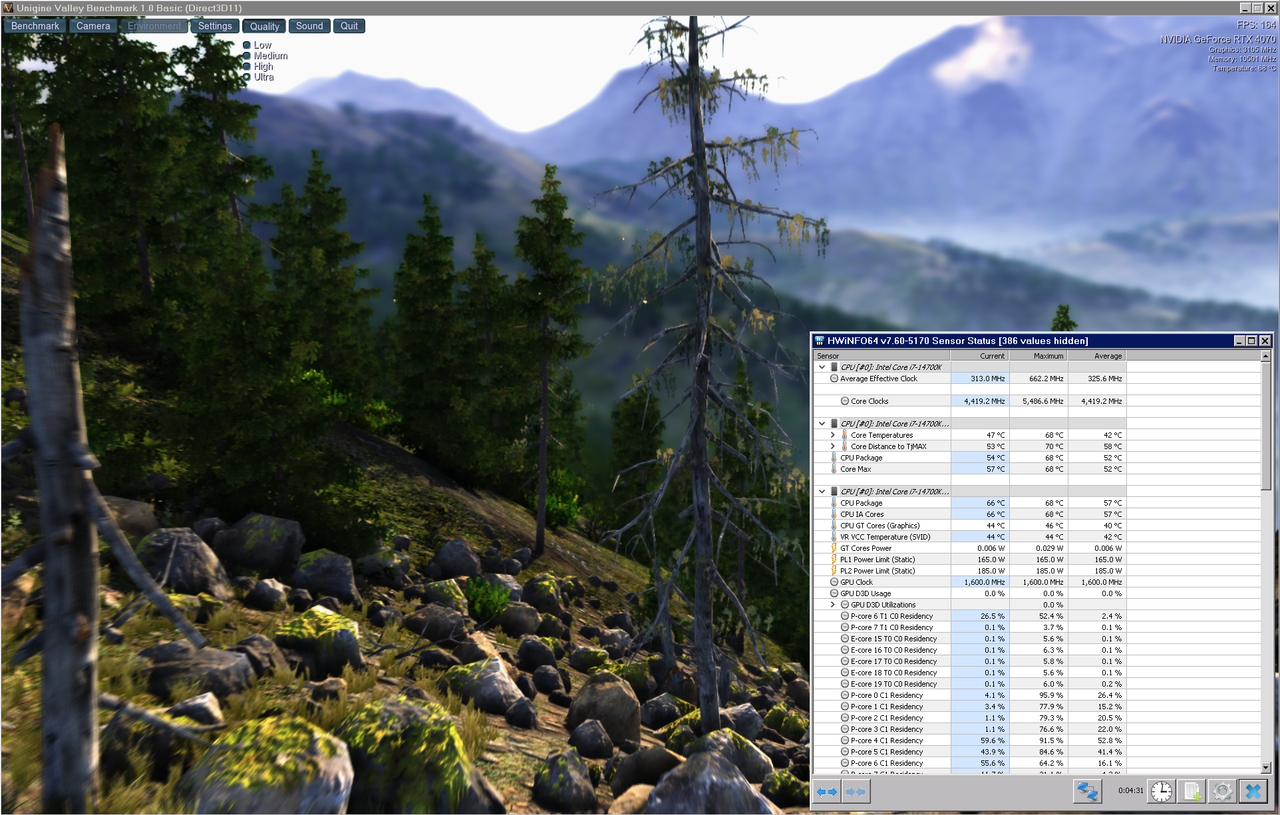Click the Maximum column header
Image resolution: width=1280 pixels, height=815 pixels.
1038,356
